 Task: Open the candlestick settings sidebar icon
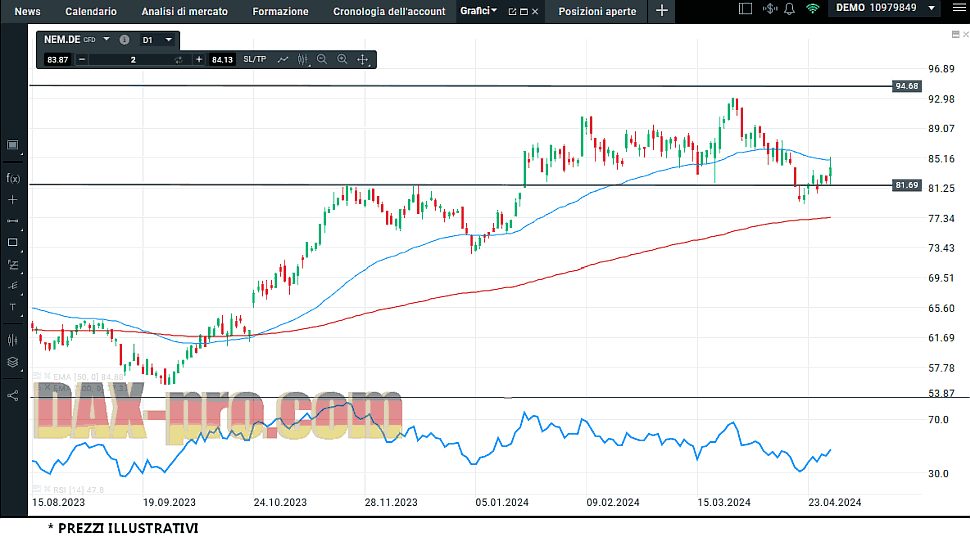click(x=12, y=340)
